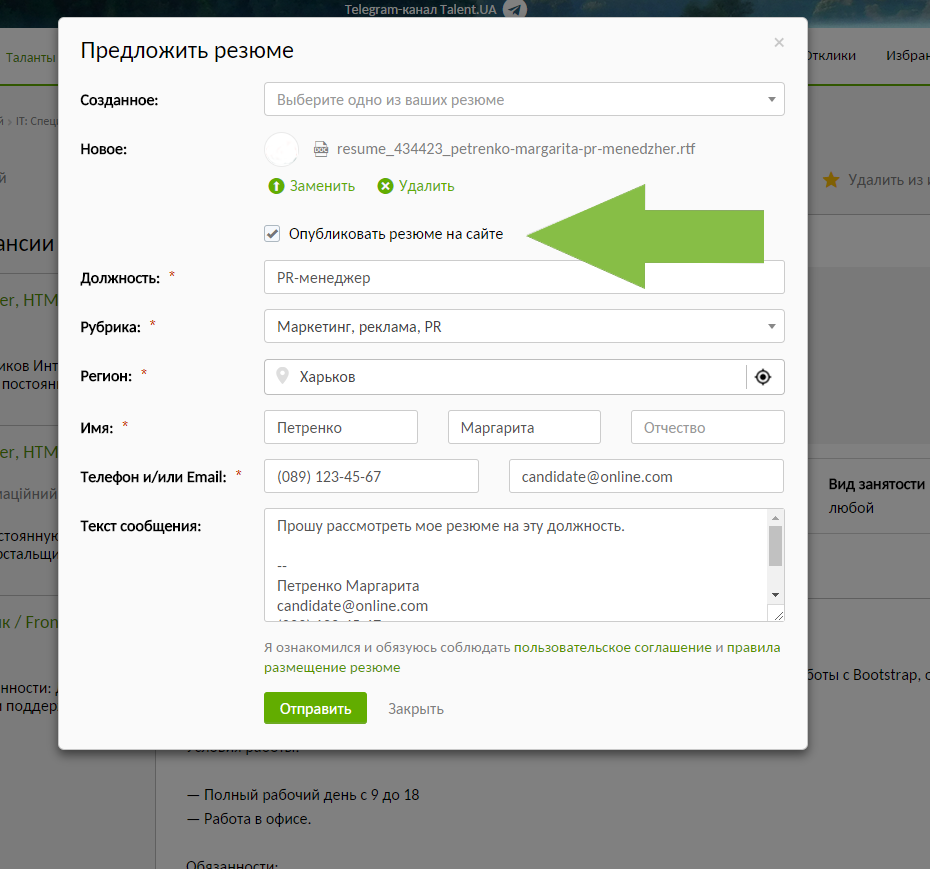Screen dimensions: 930x869
Task: Open the Таланты menu item
Action: pyautogui.click(x=30, y=57)
